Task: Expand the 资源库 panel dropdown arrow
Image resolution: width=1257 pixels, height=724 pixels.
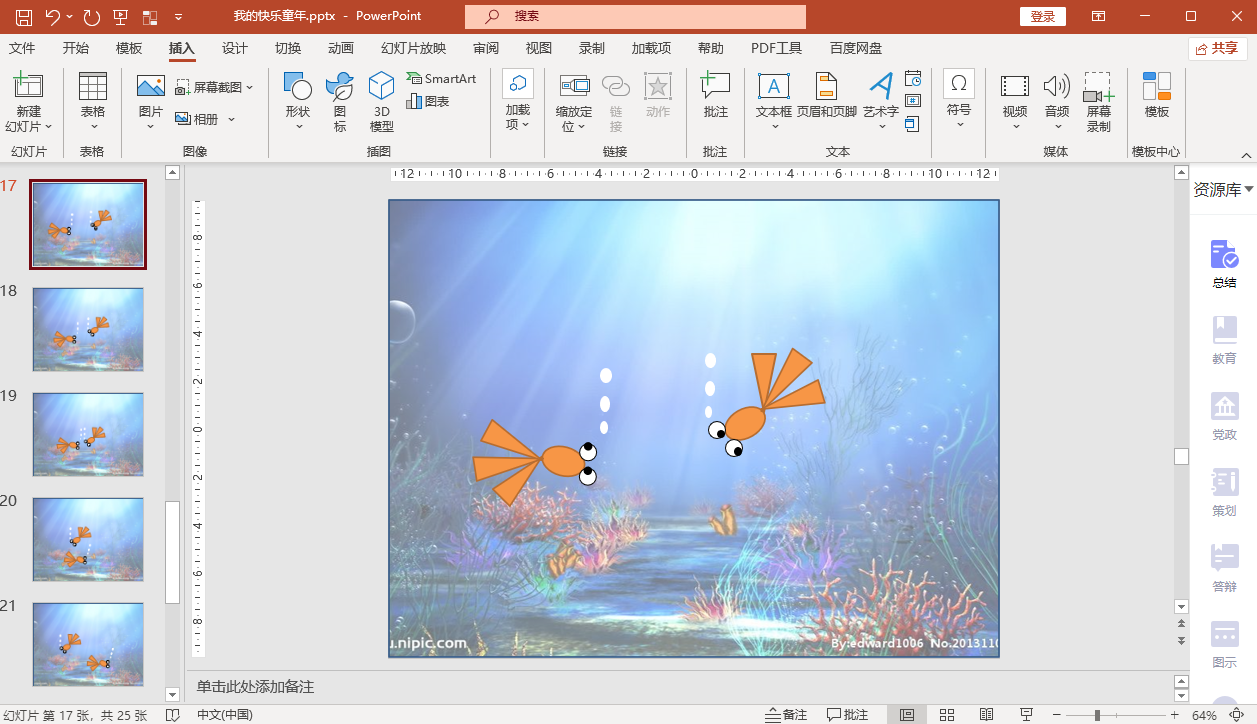Action: pyautogui.click(x=1249, y=189)
